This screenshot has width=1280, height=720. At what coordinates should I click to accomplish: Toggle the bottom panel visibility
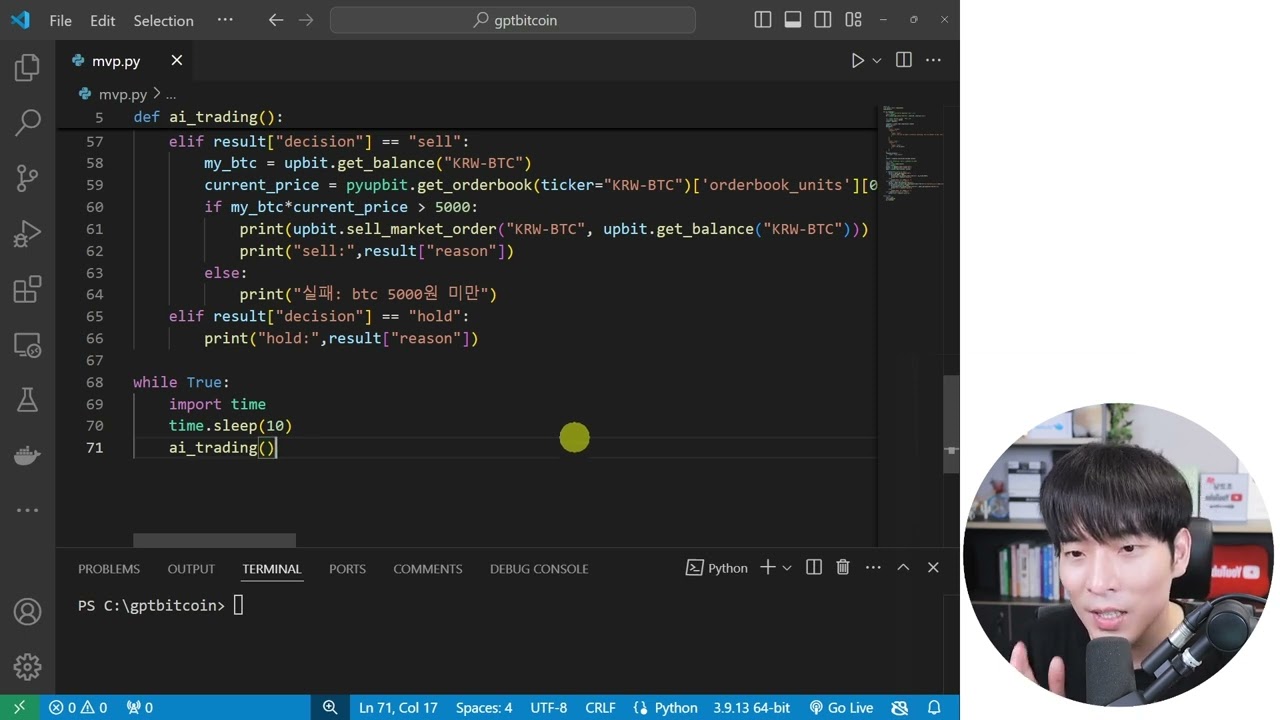[x=793, y=20]
